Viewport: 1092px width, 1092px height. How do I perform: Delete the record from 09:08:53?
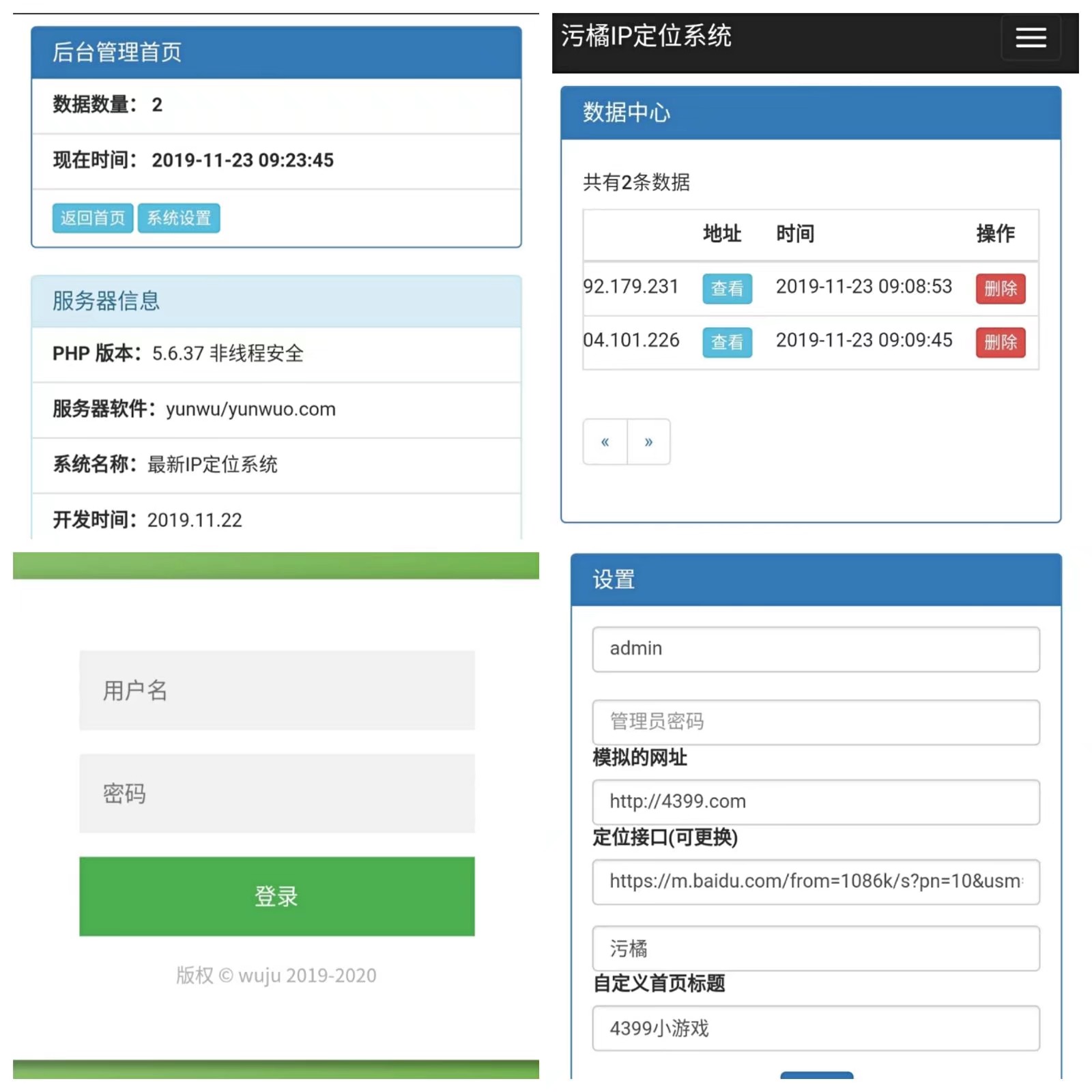click(x=1000, y=288)
